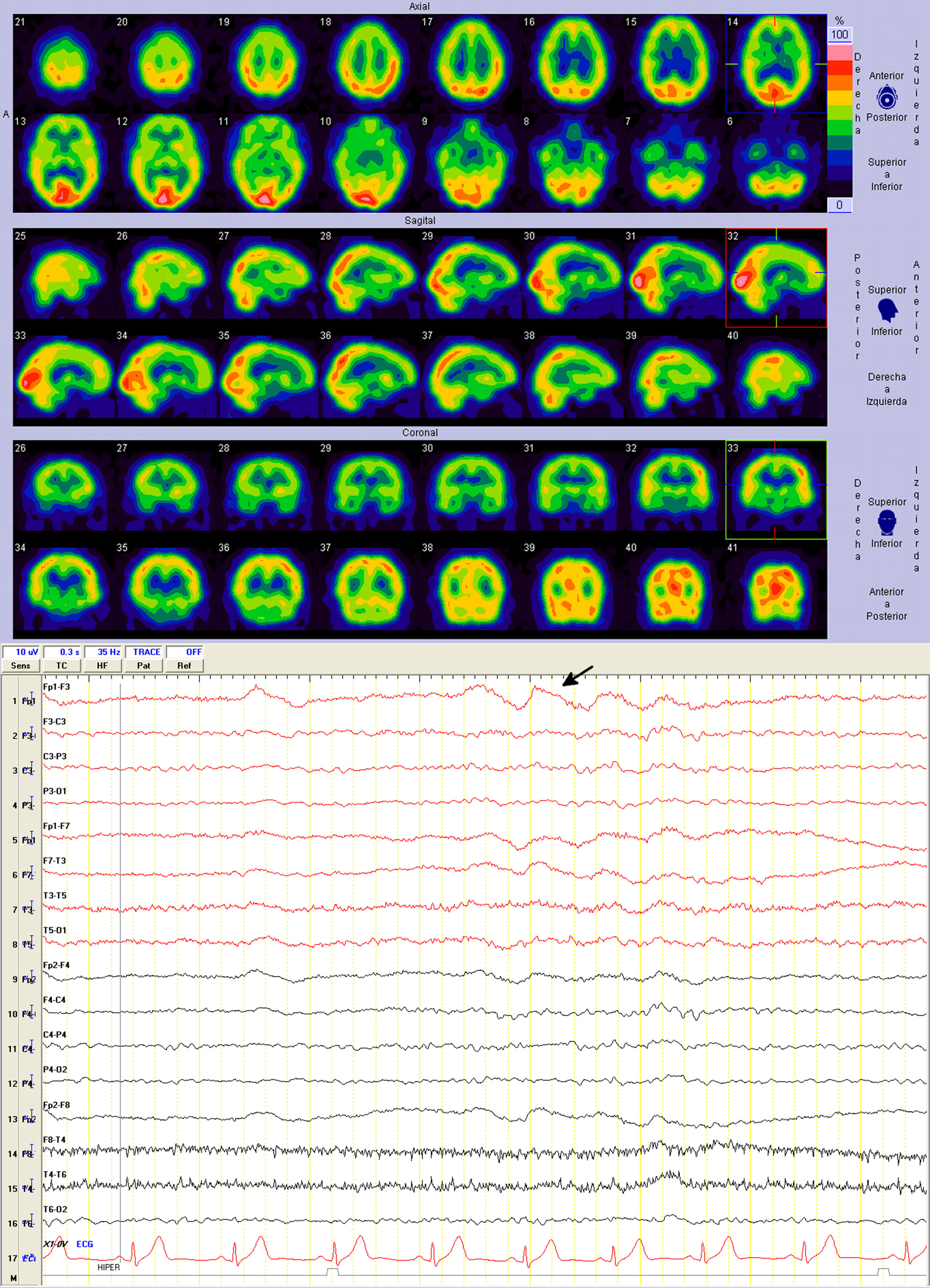Click the ECG channel 17 marker icon
The height and width of the screenshot is (1288, 930).
[29, 1258]
